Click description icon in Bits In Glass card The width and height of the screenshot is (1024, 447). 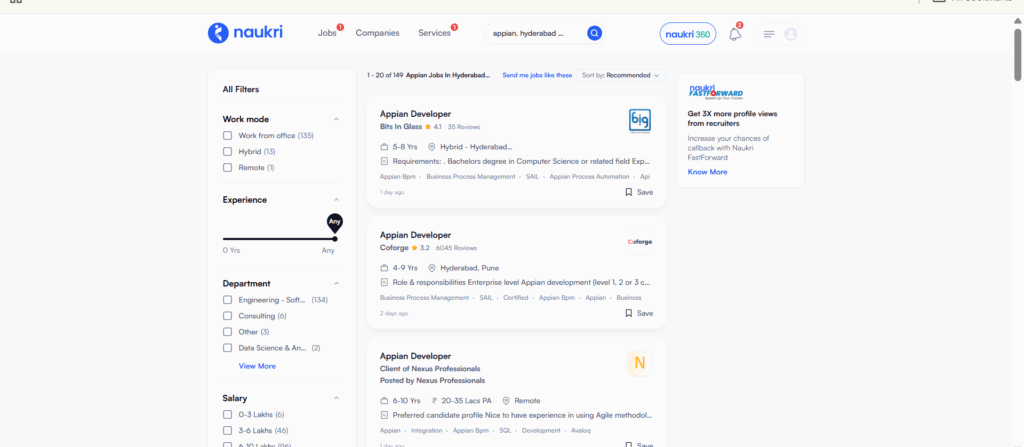pos(385,161)
